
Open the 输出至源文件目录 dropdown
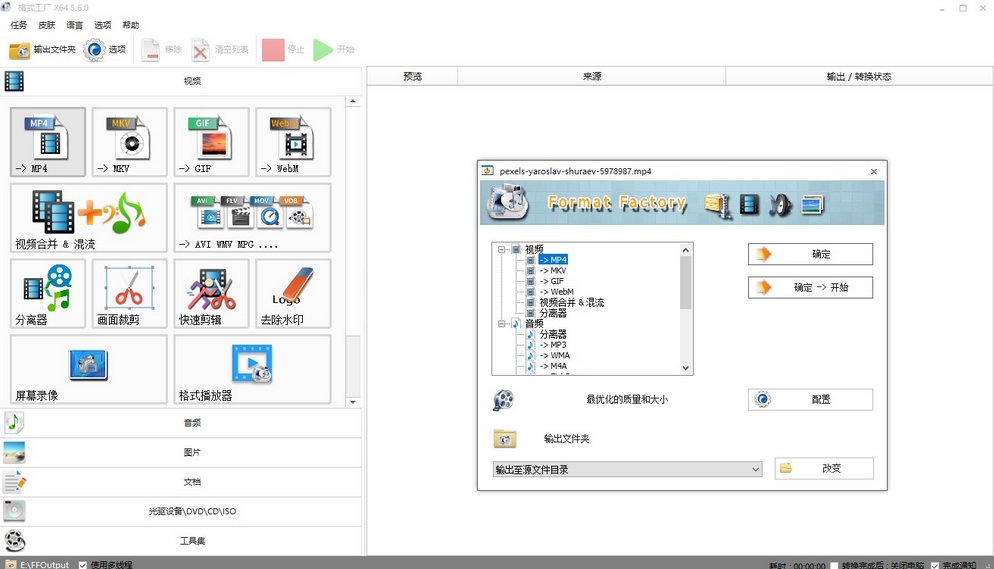628,470
